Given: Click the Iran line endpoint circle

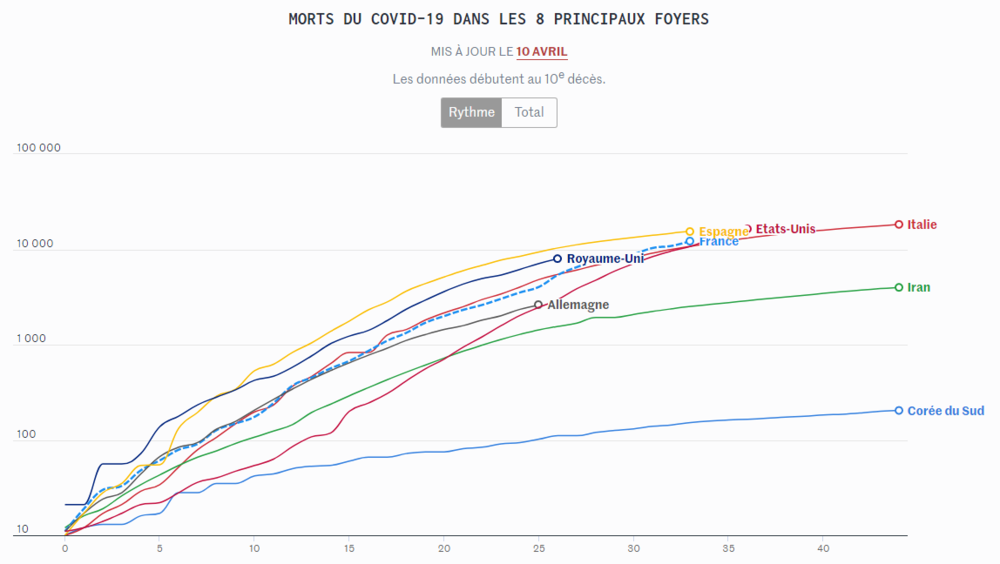Looking at the screenshot, I should pyautogui.click(x=899, y=288).
